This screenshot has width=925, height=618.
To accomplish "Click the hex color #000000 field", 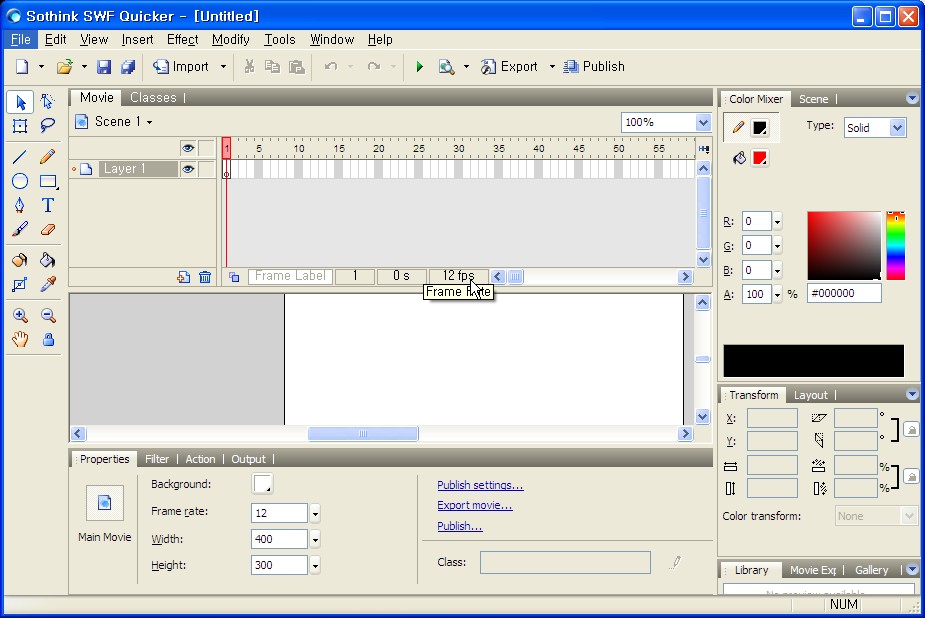I will pyautogui.click(x=844, y=293).
